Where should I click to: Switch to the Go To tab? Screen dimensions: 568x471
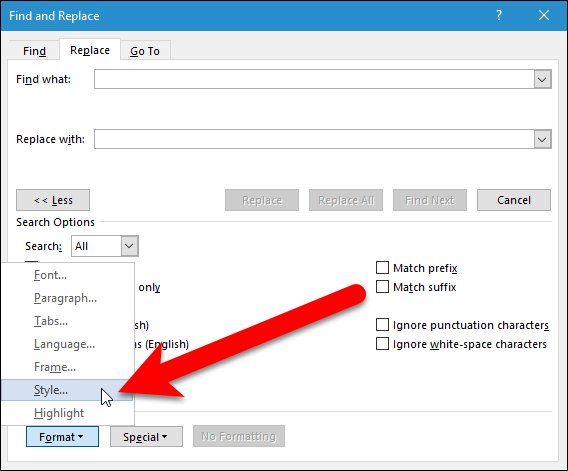145,51
